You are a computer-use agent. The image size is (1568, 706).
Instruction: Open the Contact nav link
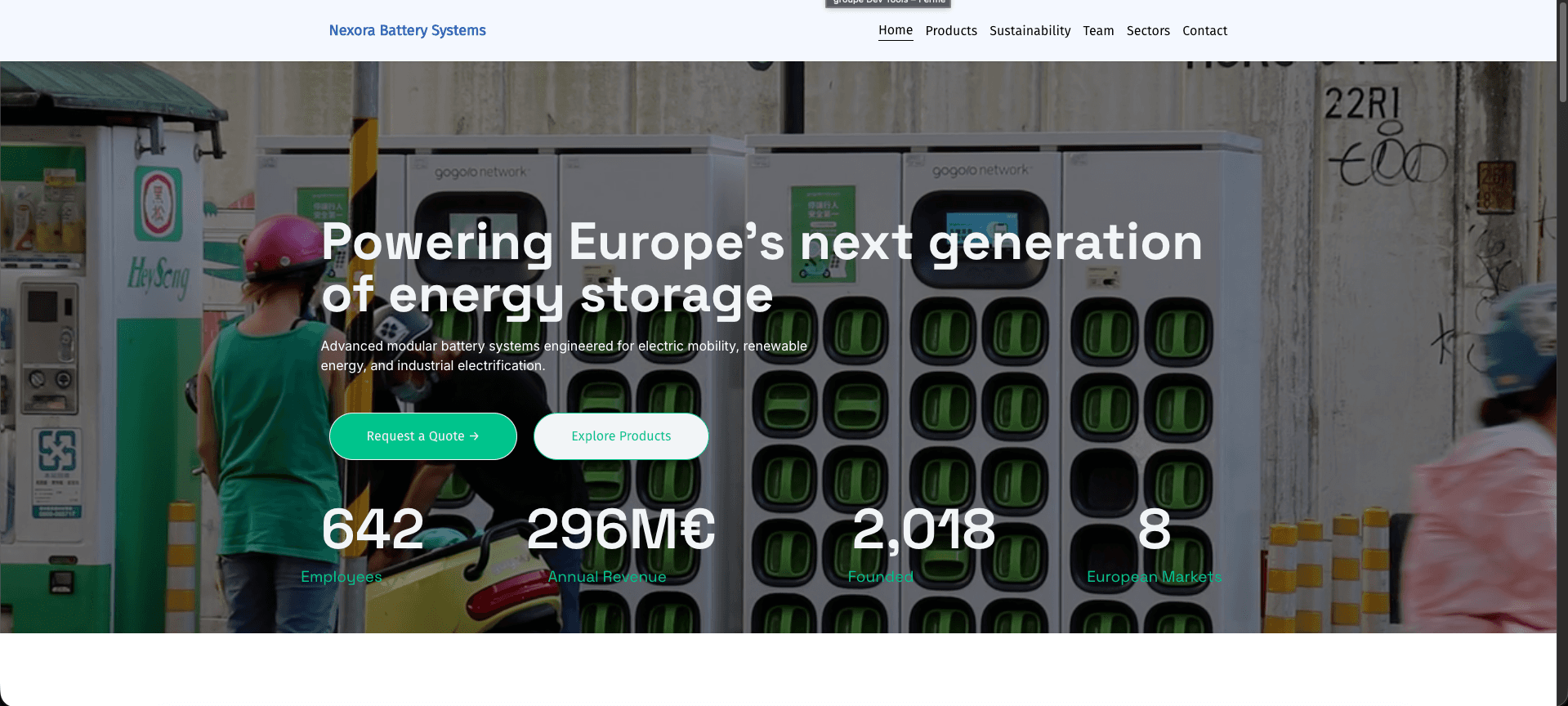[x=1204, y=31]
